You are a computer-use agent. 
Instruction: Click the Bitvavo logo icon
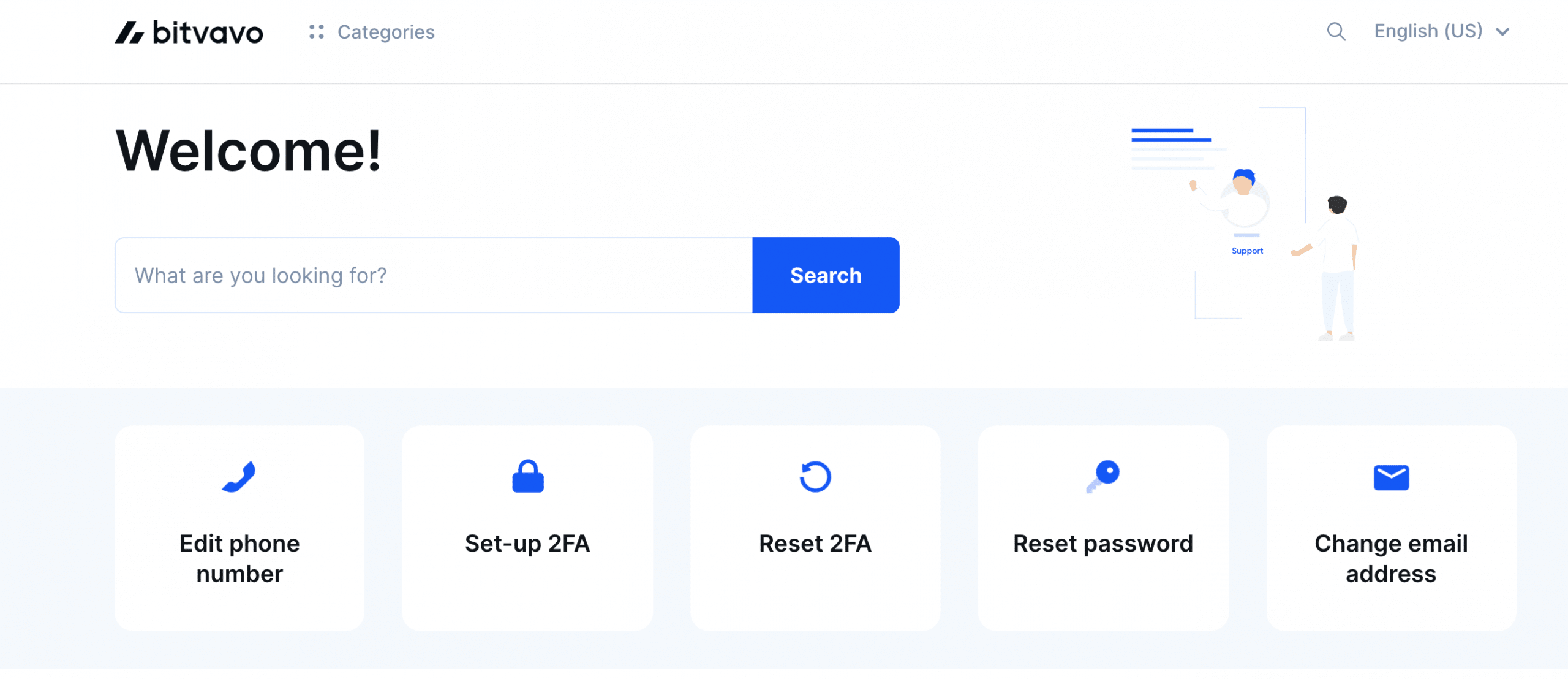click(x=129, y=32)
